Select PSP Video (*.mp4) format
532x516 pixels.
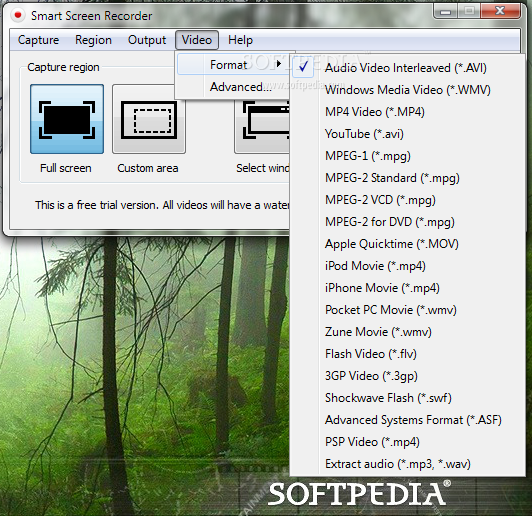[x=407, y=442]
